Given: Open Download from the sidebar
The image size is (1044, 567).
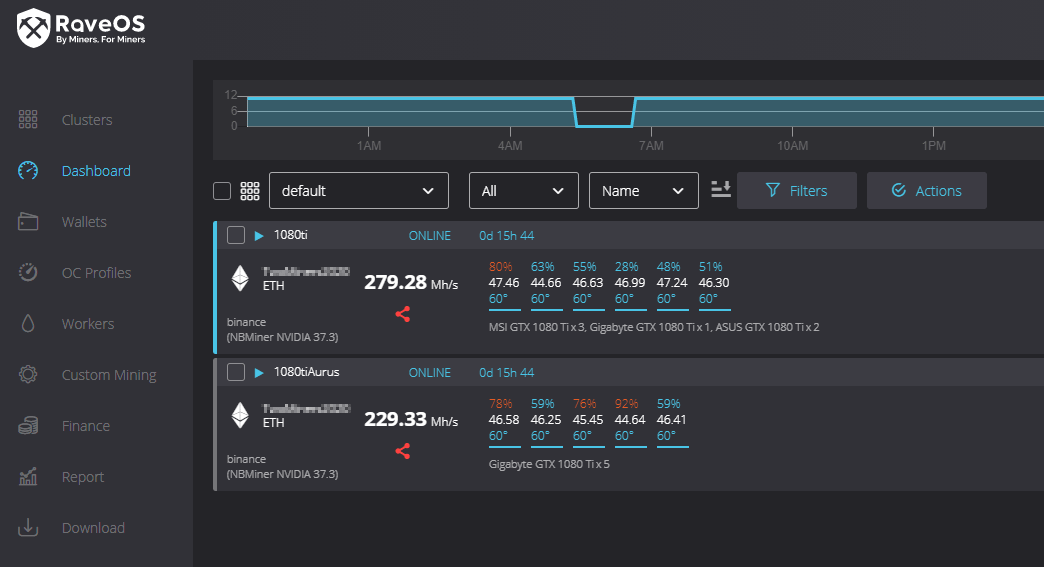Looking at the screenshot, I should (93, 528).
